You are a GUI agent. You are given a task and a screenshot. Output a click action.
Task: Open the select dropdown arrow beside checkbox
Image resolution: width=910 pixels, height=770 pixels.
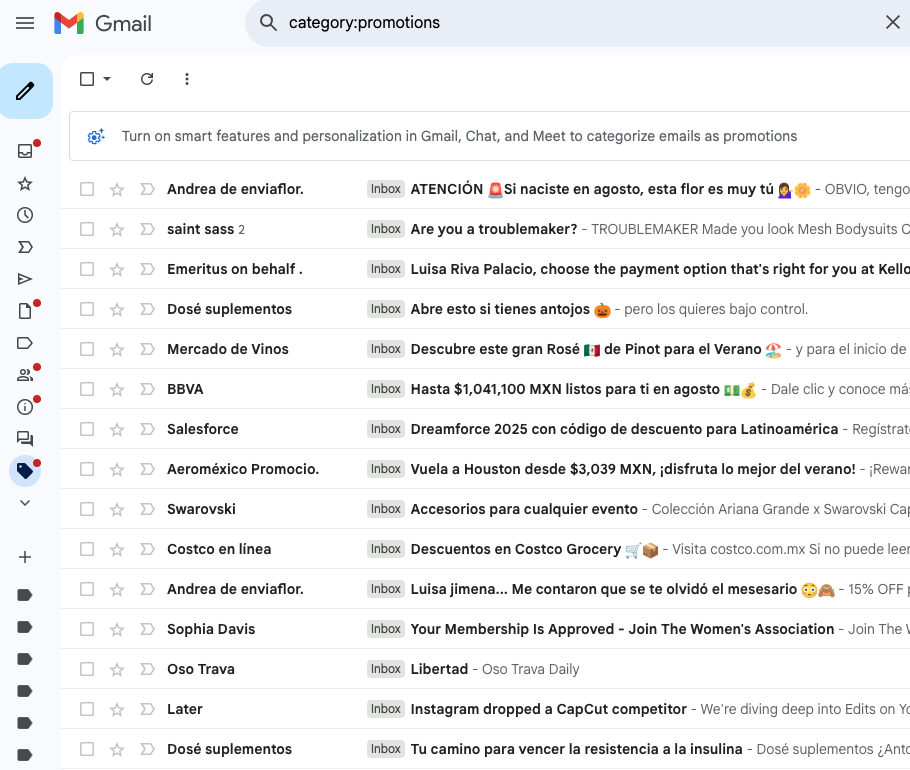click(107, 79)
